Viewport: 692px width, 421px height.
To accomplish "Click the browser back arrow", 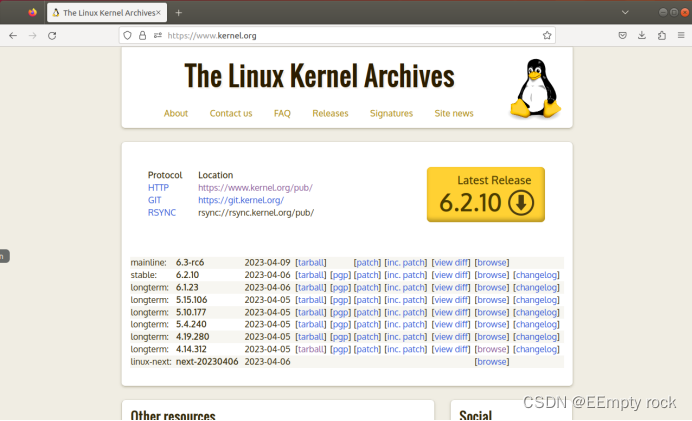I will click(x=13, y=36).
